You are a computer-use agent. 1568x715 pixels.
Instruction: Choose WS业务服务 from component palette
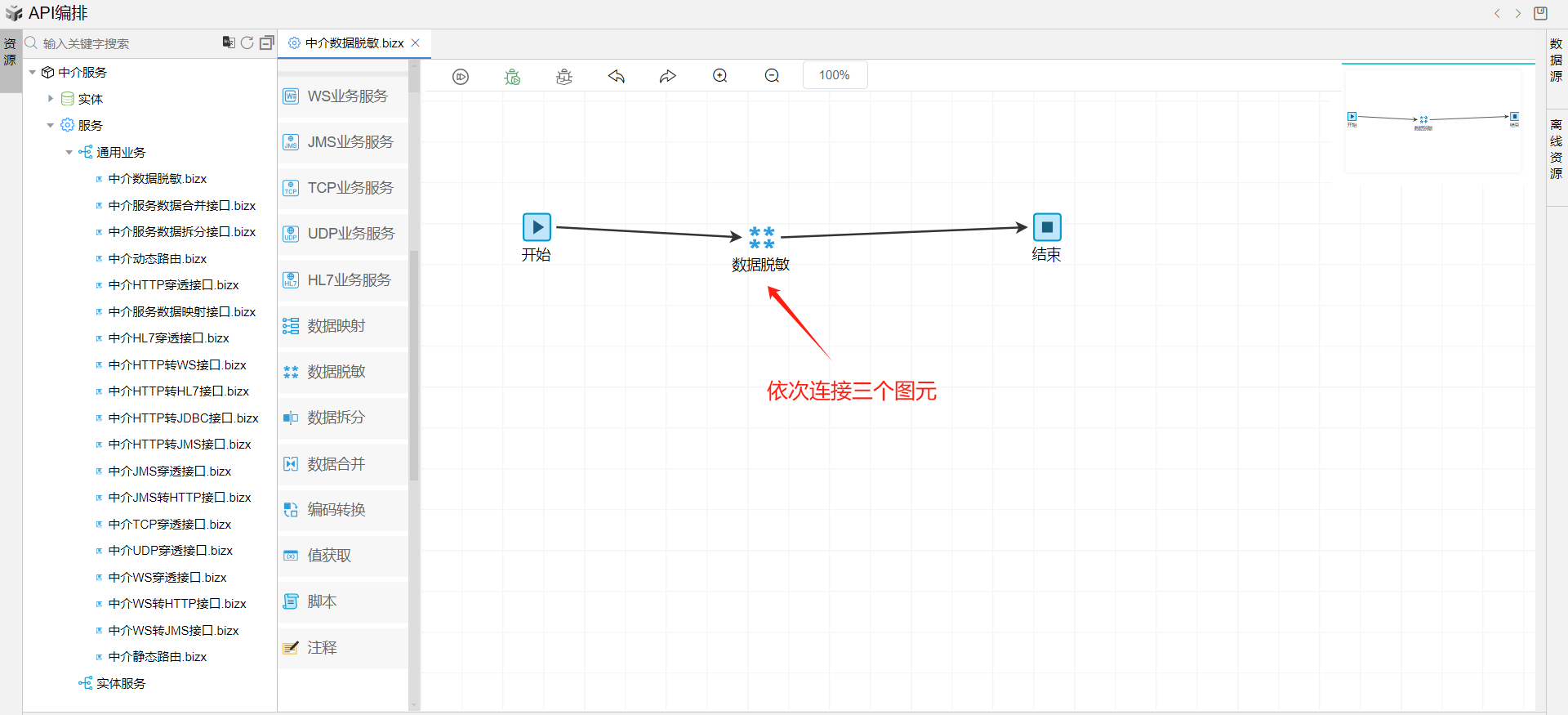(x=343, y=96)
